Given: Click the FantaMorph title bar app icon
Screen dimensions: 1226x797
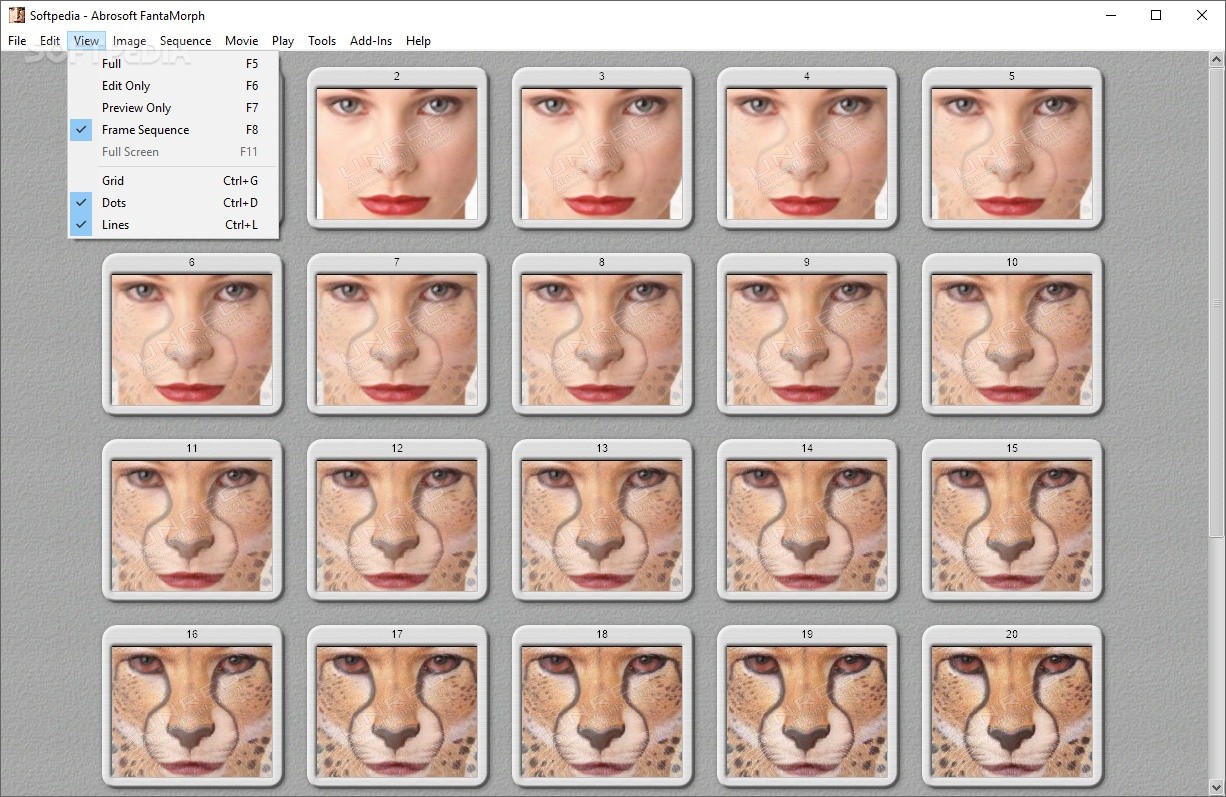Looking at the screenshot, I should pos(16,15).
